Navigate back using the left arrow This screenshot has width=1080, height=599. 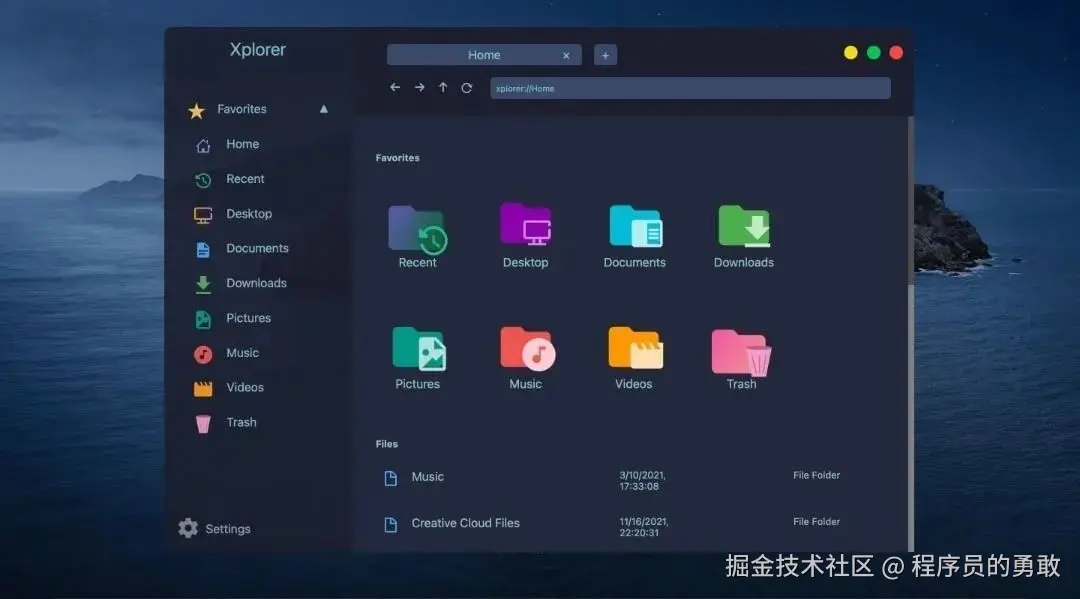coord(395,88)
